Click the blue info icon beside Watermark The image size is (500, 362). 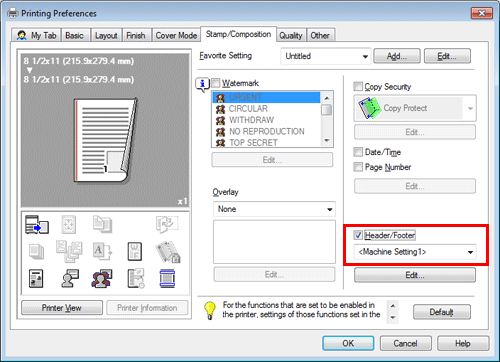(x=202, y=84)
